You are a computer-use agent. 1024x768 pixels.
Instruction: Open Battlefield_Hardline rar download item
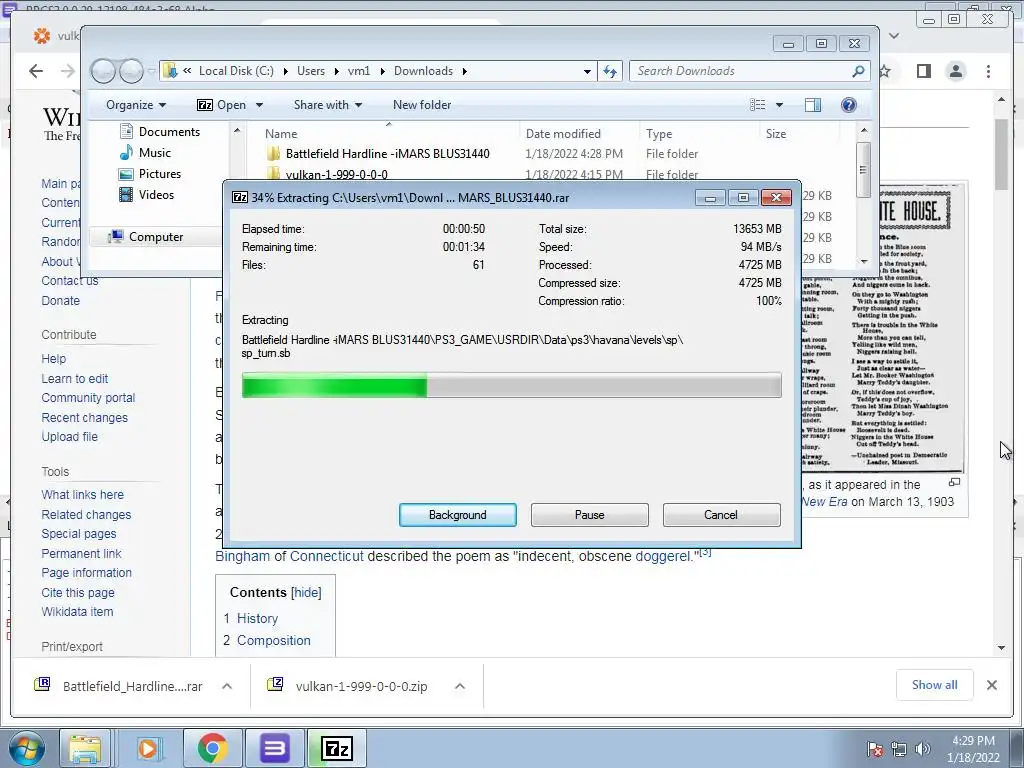[119, 686]
